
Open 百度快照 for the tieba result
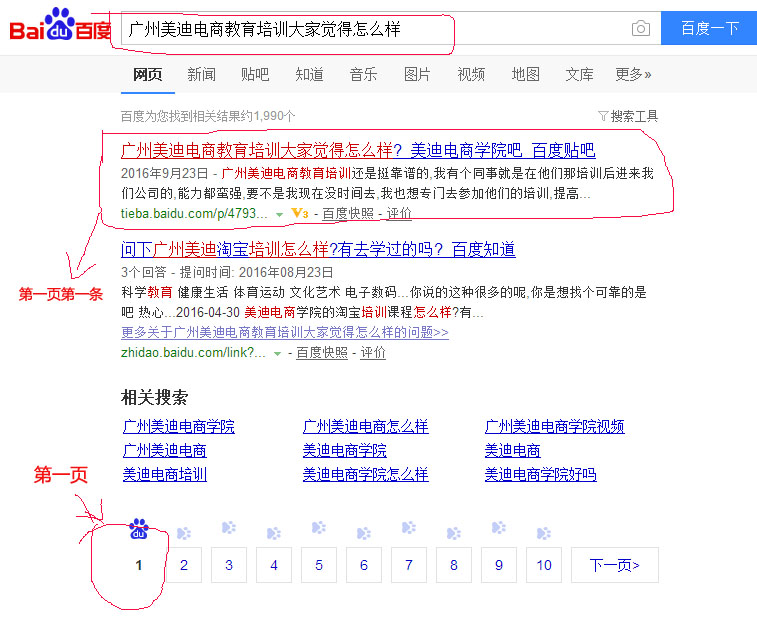(348, 213)
